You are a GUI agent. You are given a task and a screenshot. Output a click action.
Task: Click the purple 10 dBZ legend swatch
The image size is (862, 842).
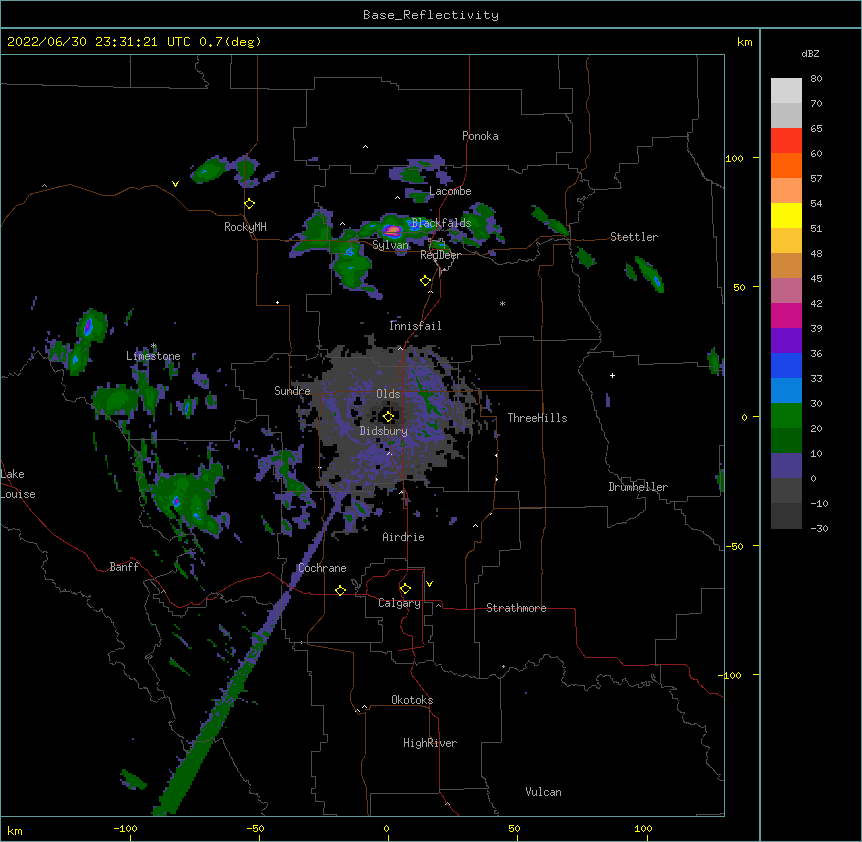point(786,466)
